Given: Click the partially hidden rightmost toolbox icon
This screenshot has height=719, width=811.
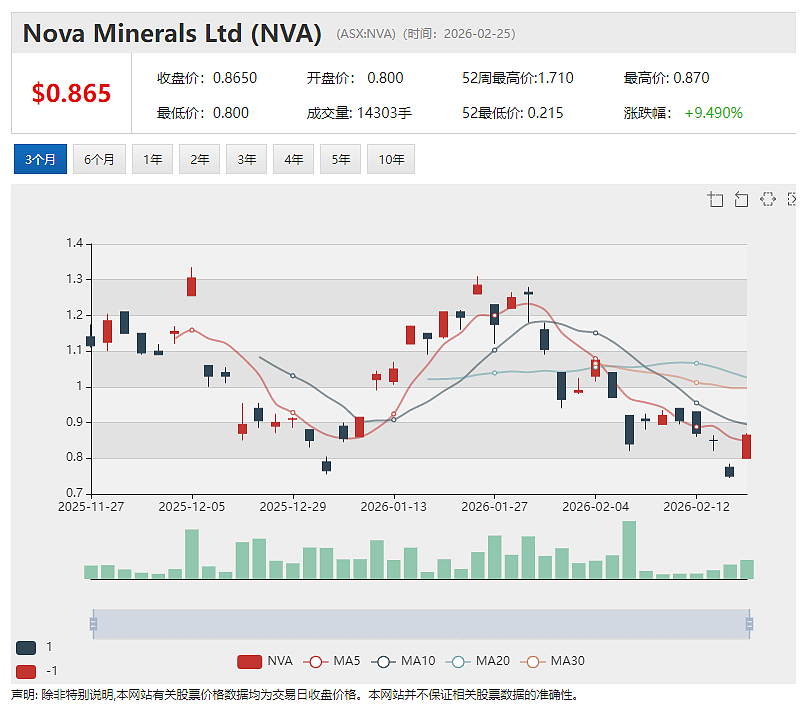Looking at the screenshot, I should 791,199.
